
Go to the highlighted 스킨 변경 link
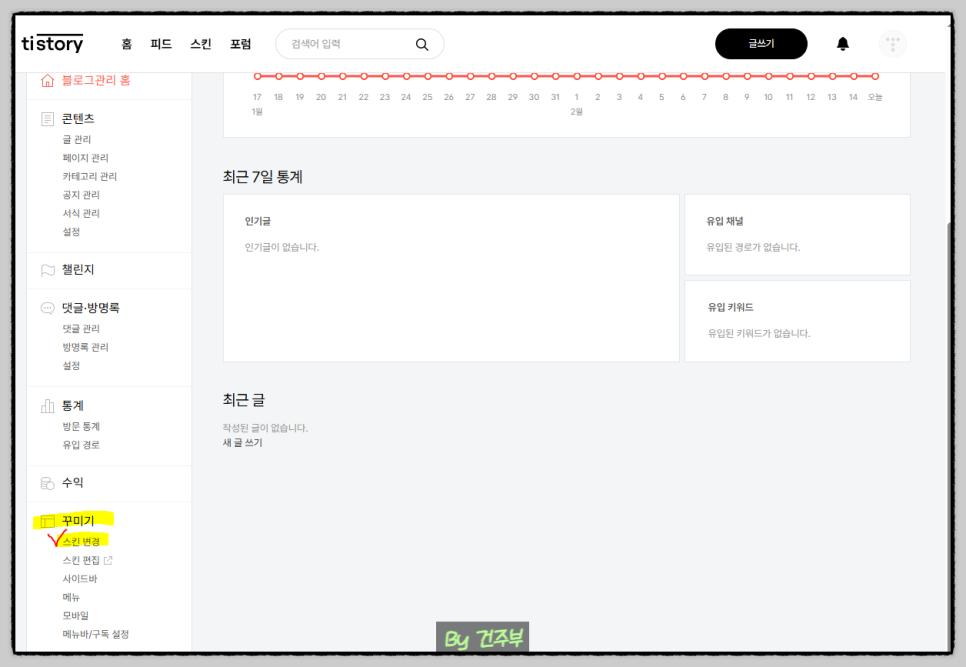tap(81, 541)
